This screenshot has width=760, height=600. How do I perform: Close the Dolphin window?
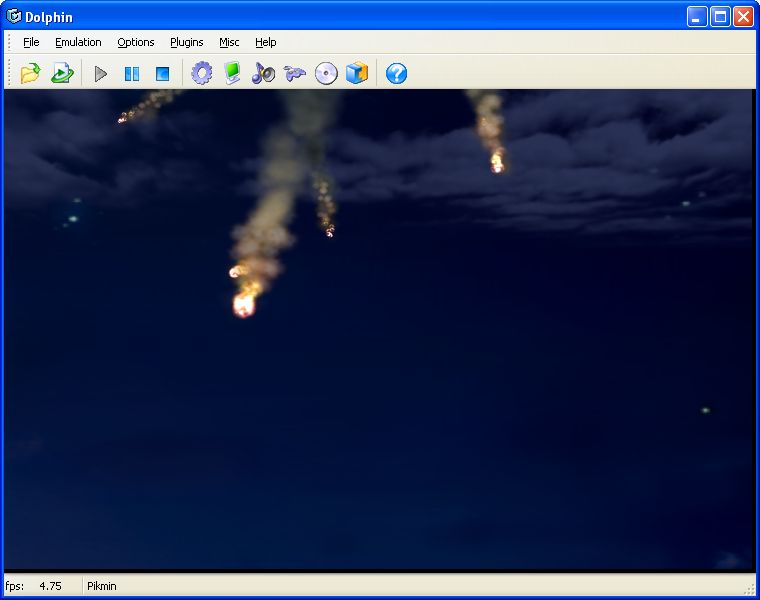click(x=744, y=17)
